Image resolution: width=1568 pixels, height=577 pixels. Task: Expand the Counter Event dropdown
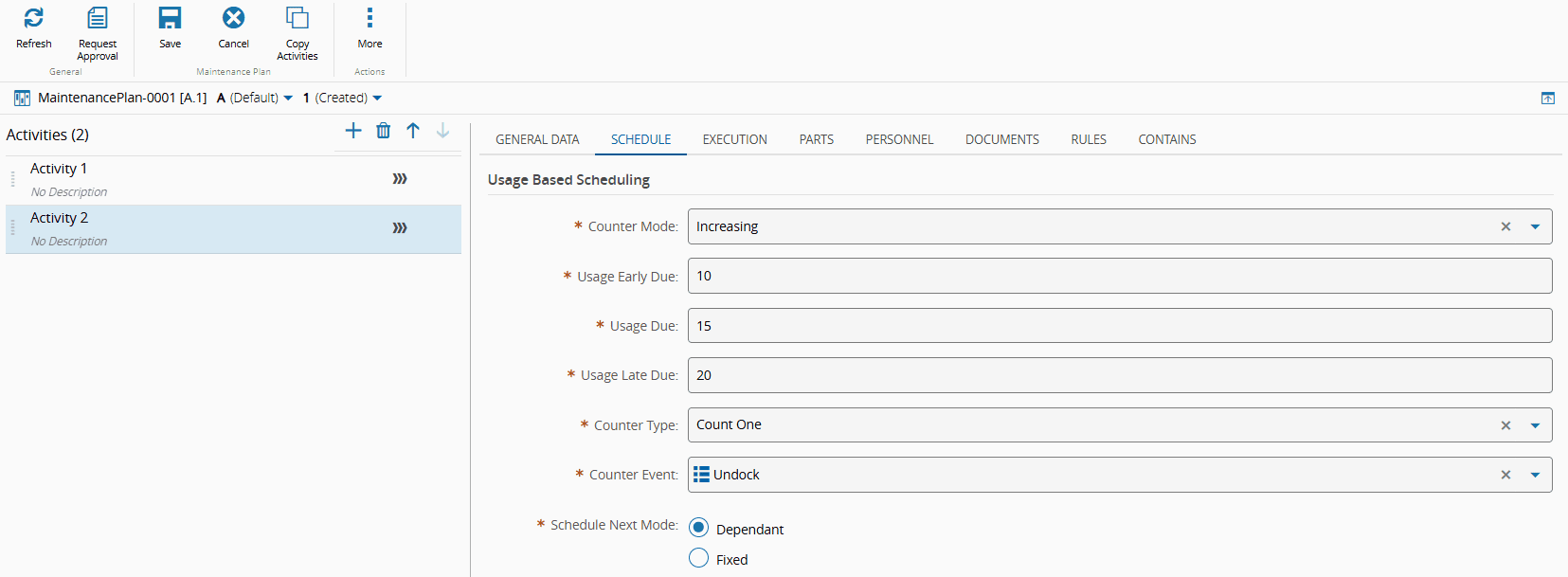tap(1535, 475)
